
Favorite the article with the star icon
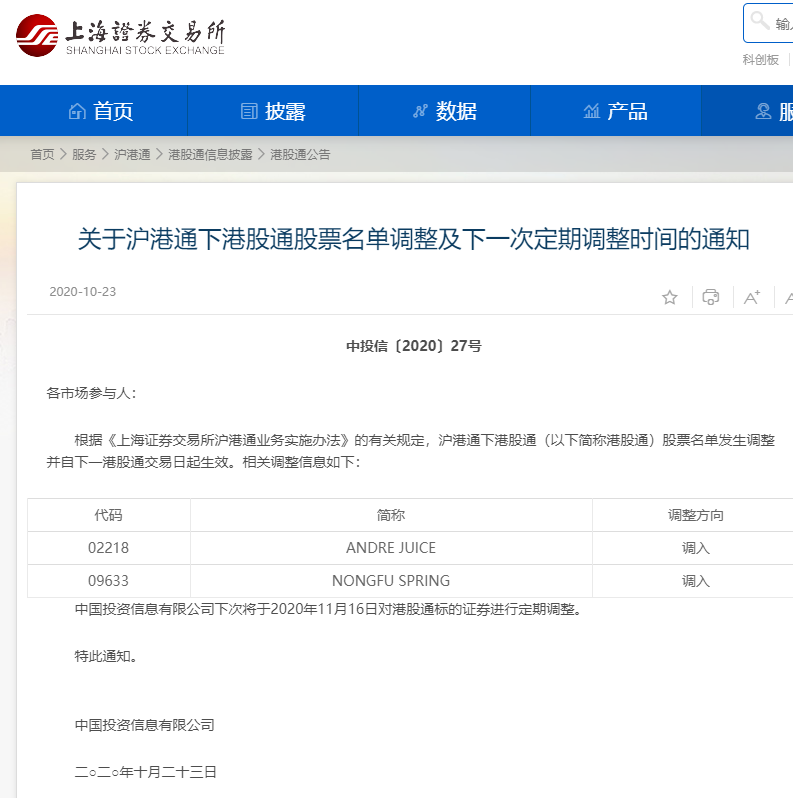[670, 297]
